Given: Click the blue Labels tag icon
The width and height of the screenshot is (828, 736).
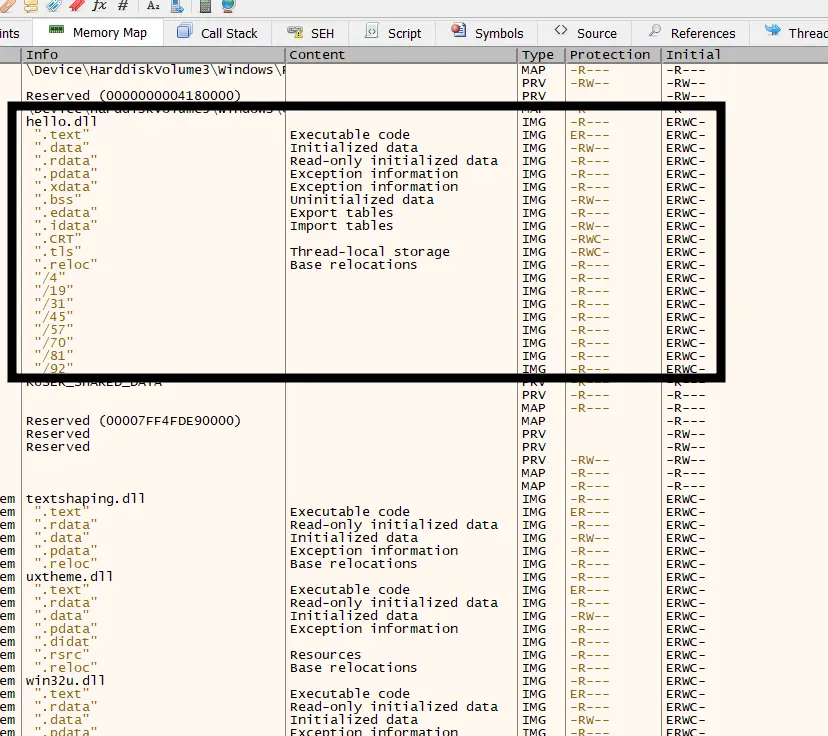Looking at the screenshot, I should [x=55, y=6].
